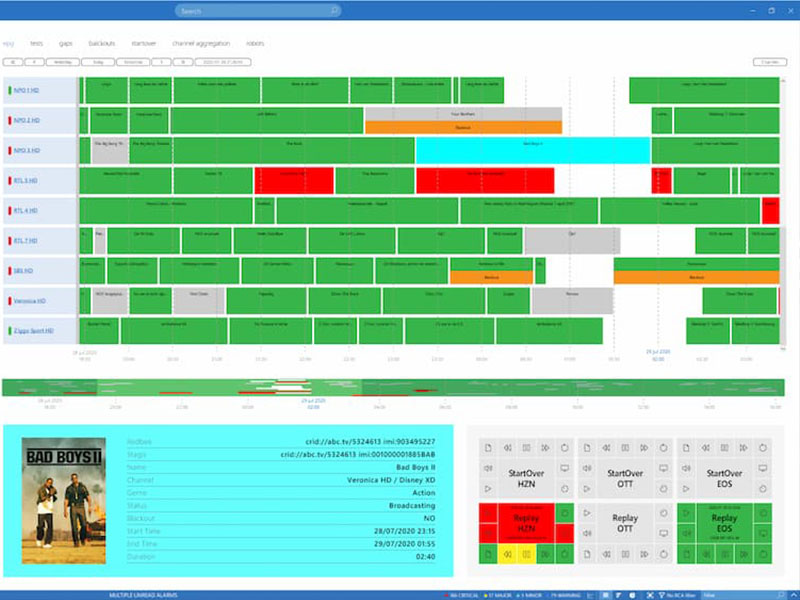Viewport: 800px width, 600px height.
Task: Select the orange Blackout block on the NPO 2 HD row
Action: [464, 128]
